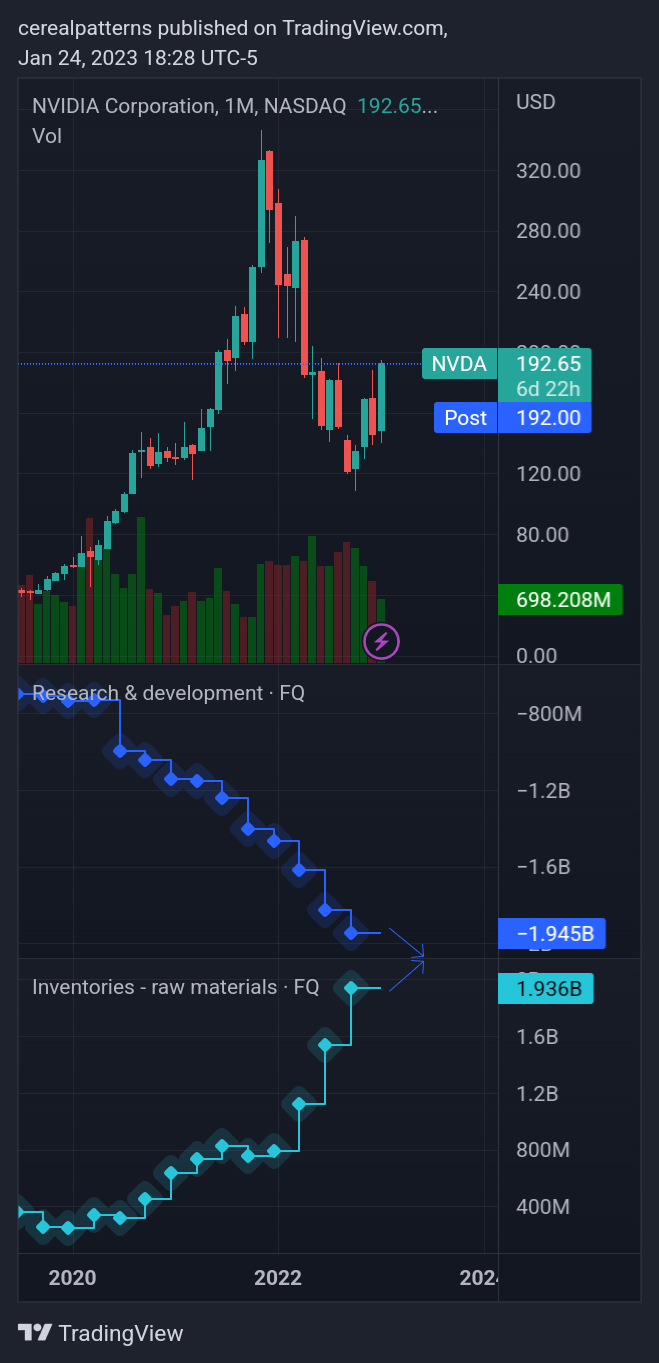Click the 2020 time axis label

point(72,1277)
